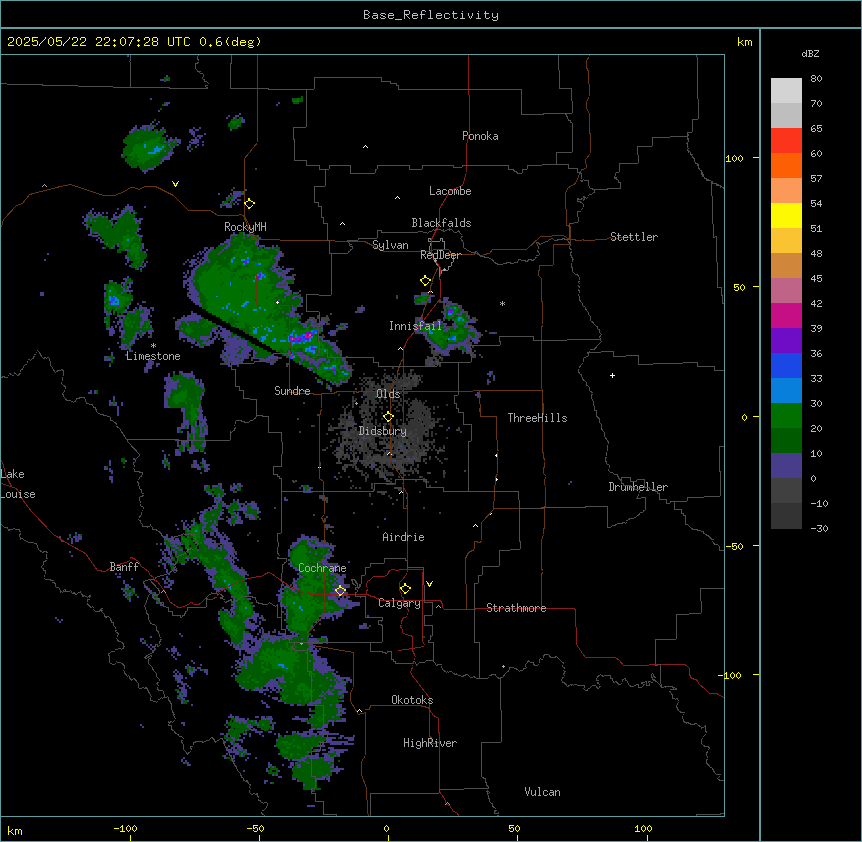Click the Ponoka city label

[480, 136]
